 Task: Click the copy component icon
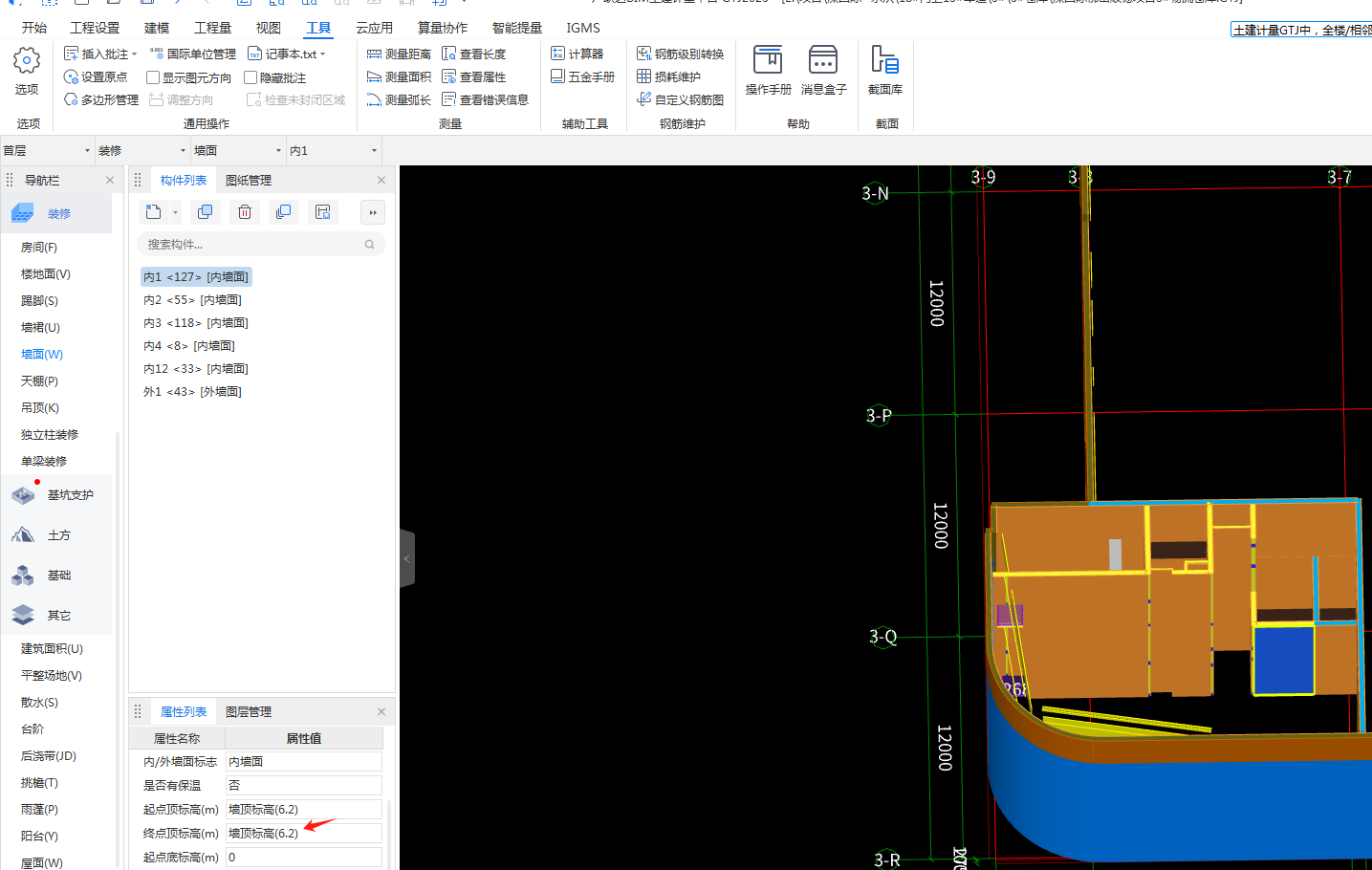point(205,212)
